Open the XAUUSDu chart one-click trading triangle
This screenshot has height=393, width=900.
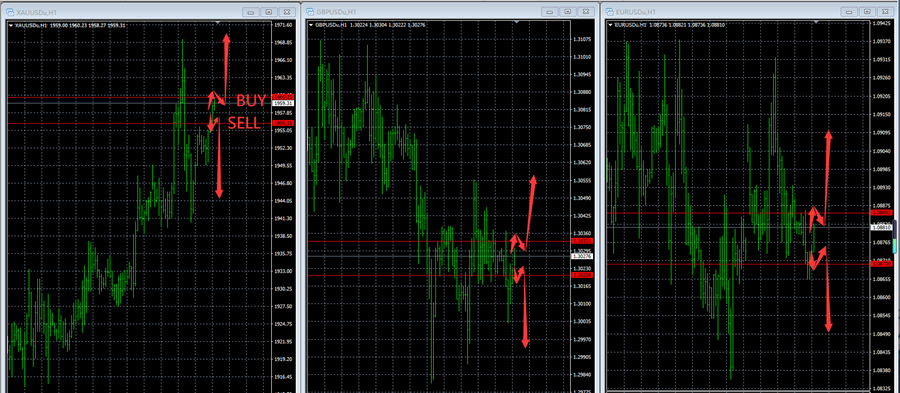(x=11, y=25)
